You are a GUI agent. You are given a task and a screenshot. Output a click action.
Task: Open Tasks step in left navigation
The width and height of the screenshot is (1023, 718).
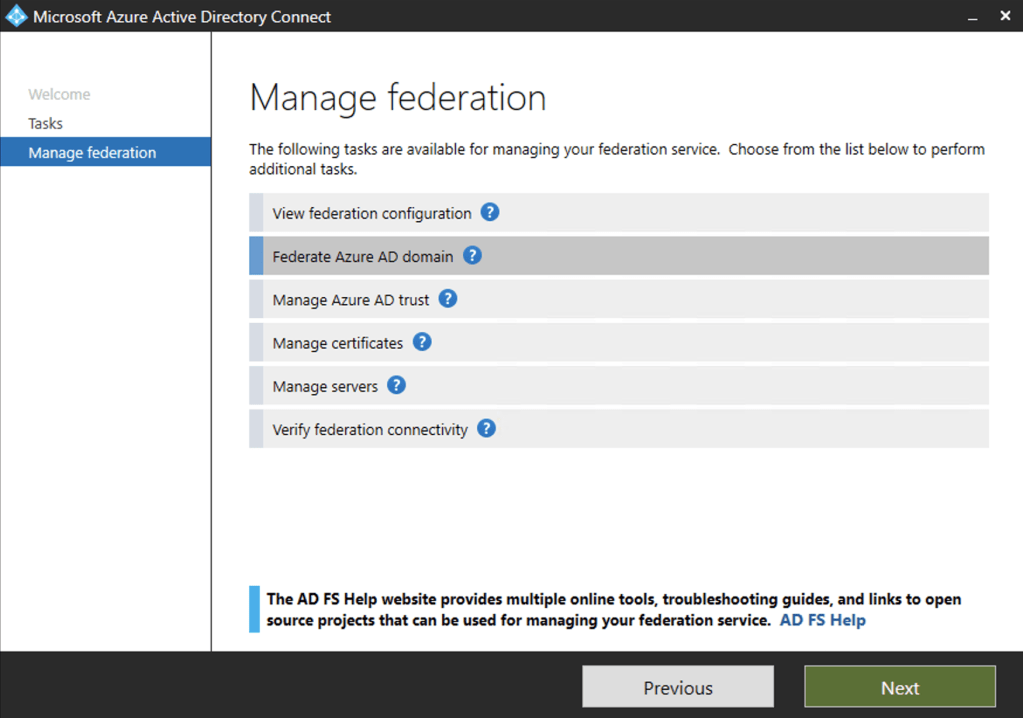click(45, 124)
